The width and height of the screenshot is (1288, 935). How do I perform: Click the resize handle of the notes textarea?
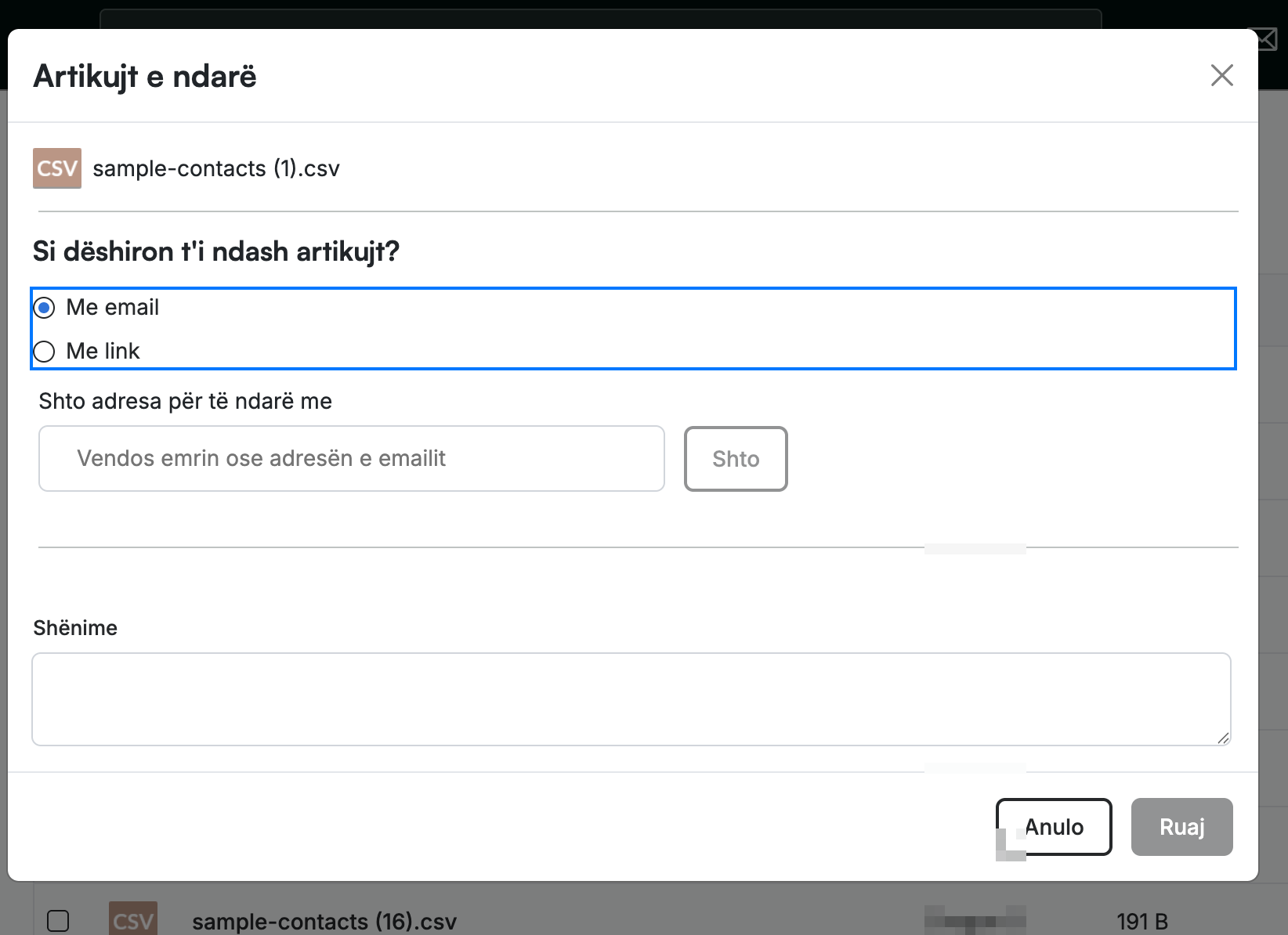coord(1223,738)
